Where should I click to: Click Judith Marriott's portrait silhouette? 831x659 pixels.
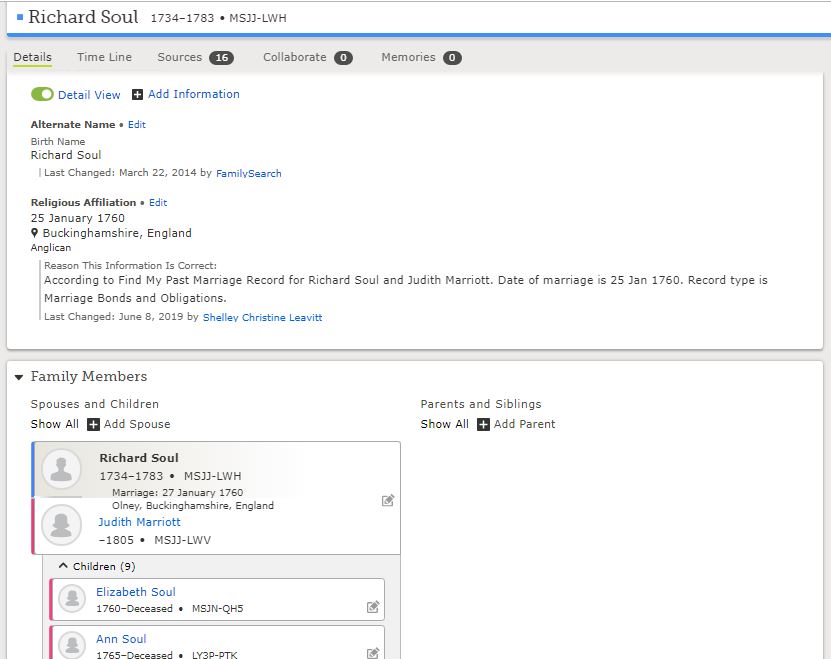[61, 525]
